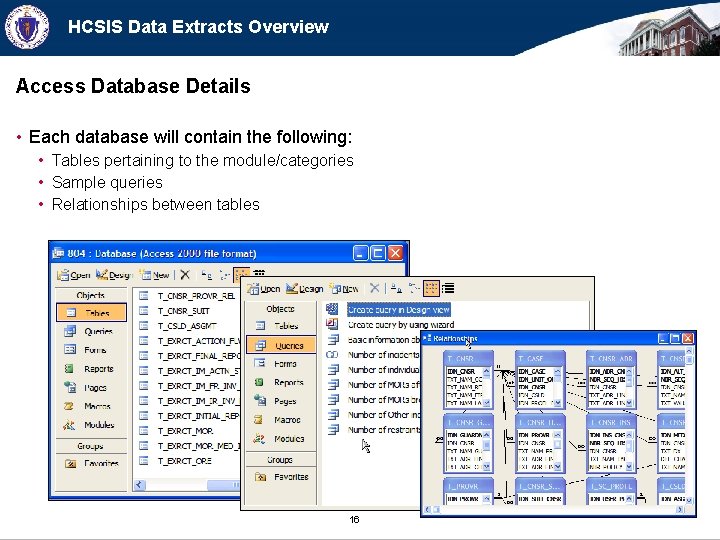Switch to Details view in Queries window toolbar
This screenshot has width=720, height=540.
[448, 288]
